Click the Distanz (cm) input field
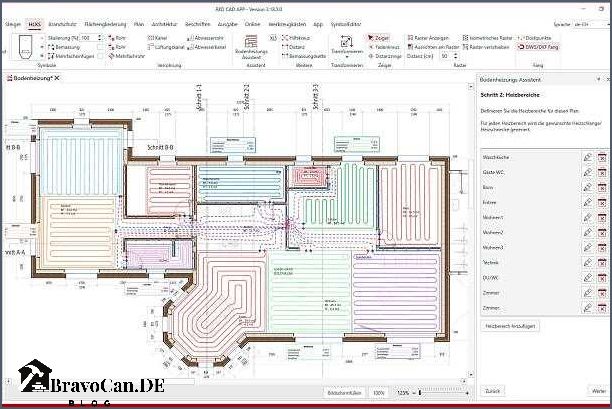Image resolution: width=612 pixels, height=409 pixels. coord(444,56)
